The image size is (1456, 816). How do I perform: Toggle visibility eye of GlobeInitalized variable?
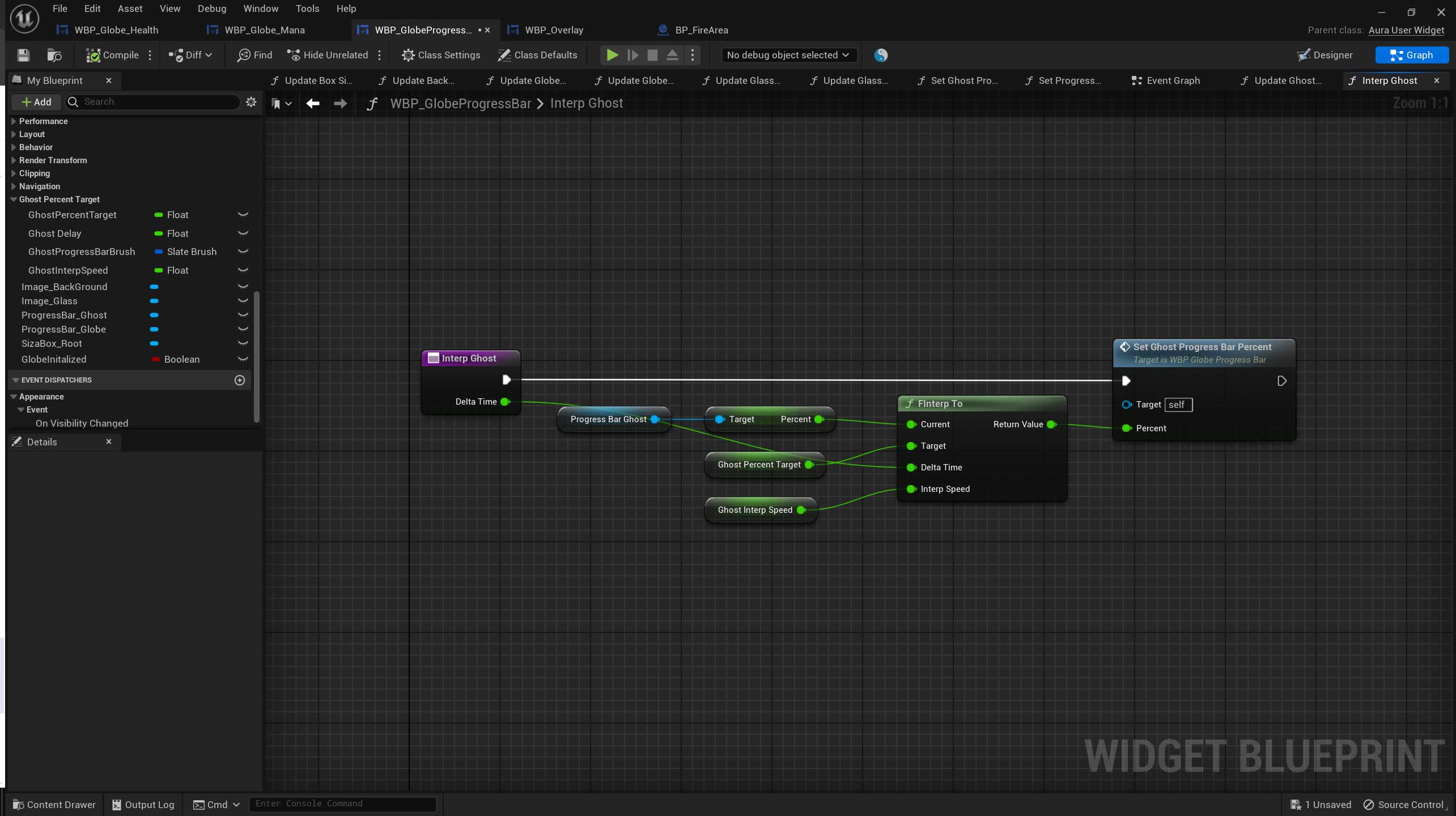point(243,359)
